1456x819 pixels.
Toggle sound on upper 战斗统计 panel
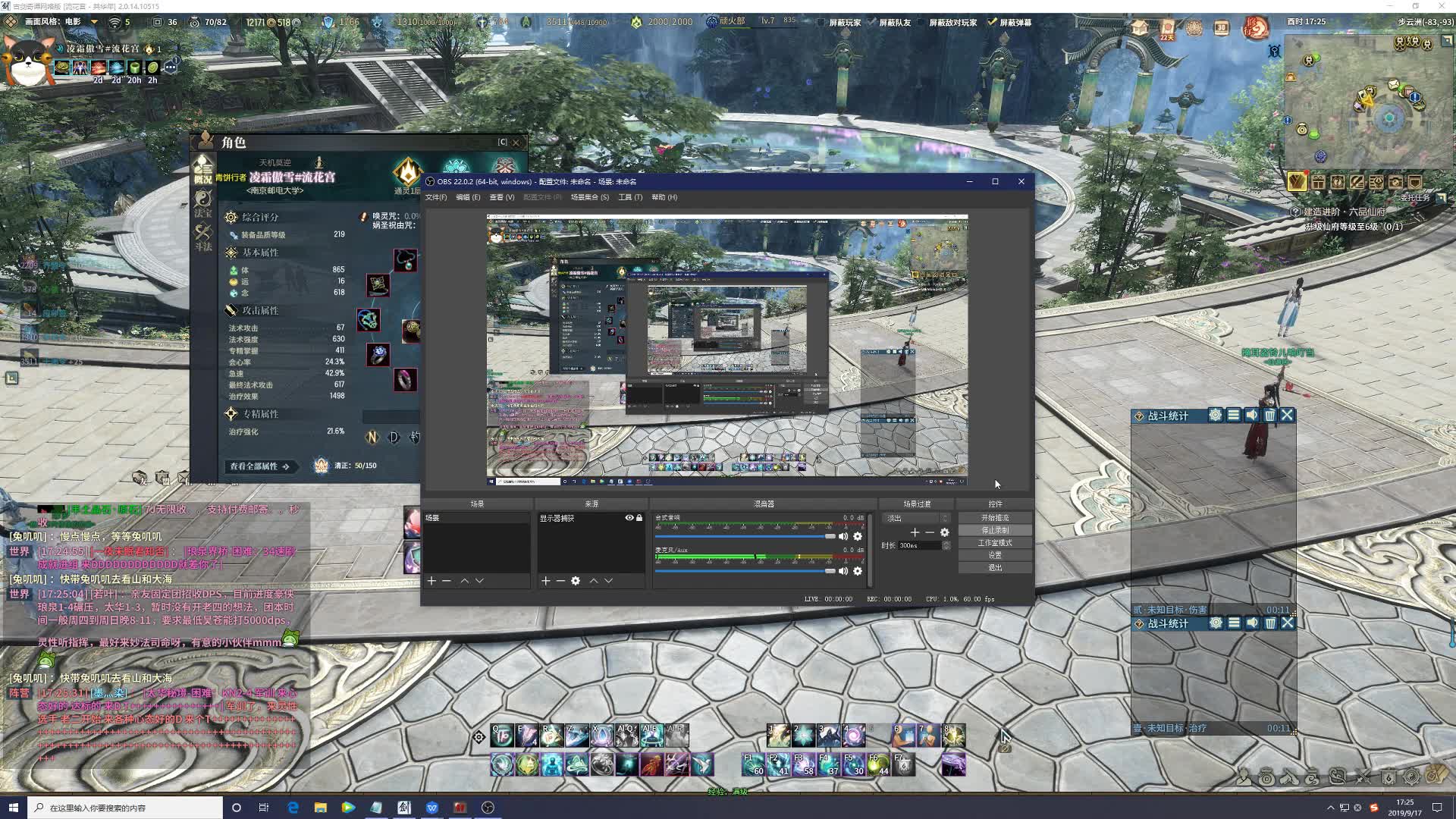1252,415
